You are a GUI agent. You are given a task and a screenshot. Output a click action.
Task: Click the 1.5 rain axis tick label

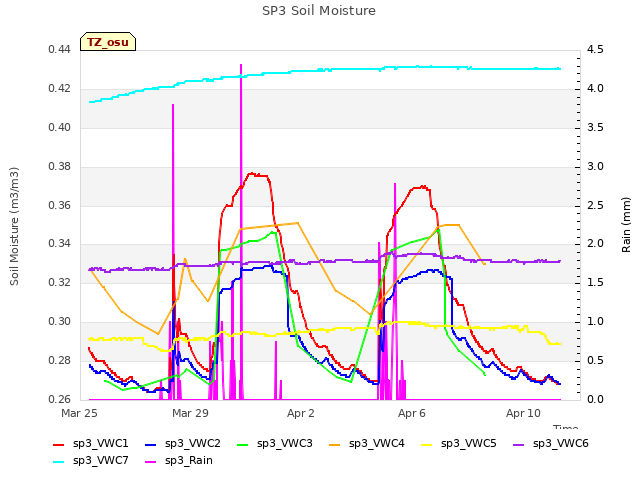pos(595,283)
